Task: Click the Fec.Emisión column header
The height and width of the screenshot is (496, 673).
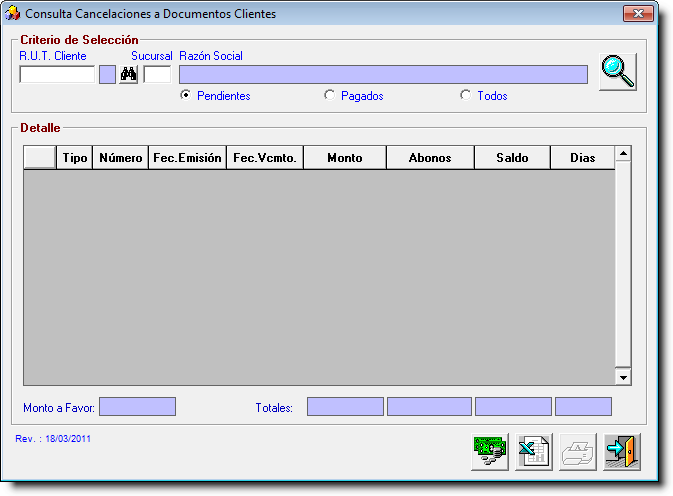Action: pos(187,158)
